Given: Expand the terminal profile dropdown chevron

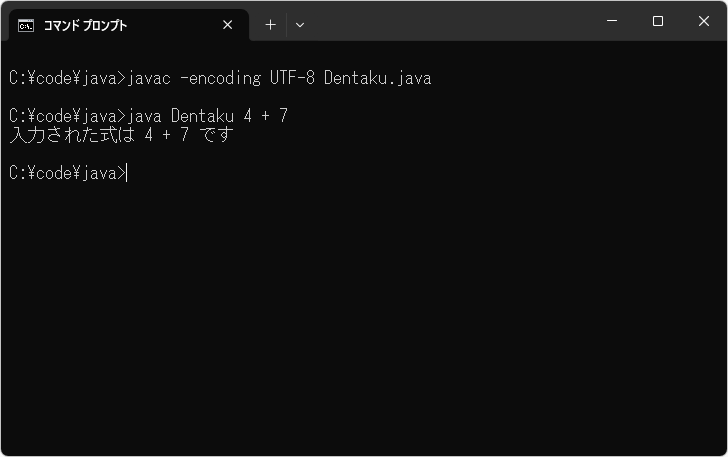Looking at the screenshot, I should click(x=300, y=25).
